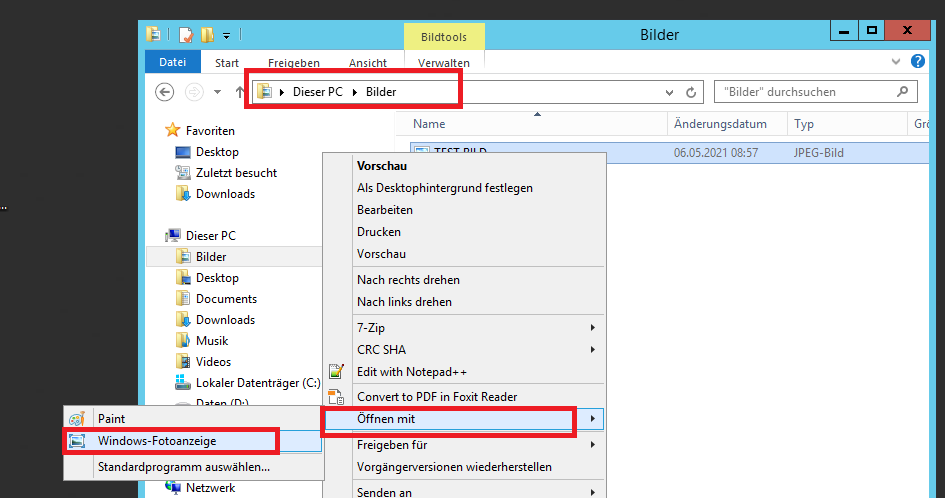
Task: Click the back navigation arrow
Action: coord(166,92)
